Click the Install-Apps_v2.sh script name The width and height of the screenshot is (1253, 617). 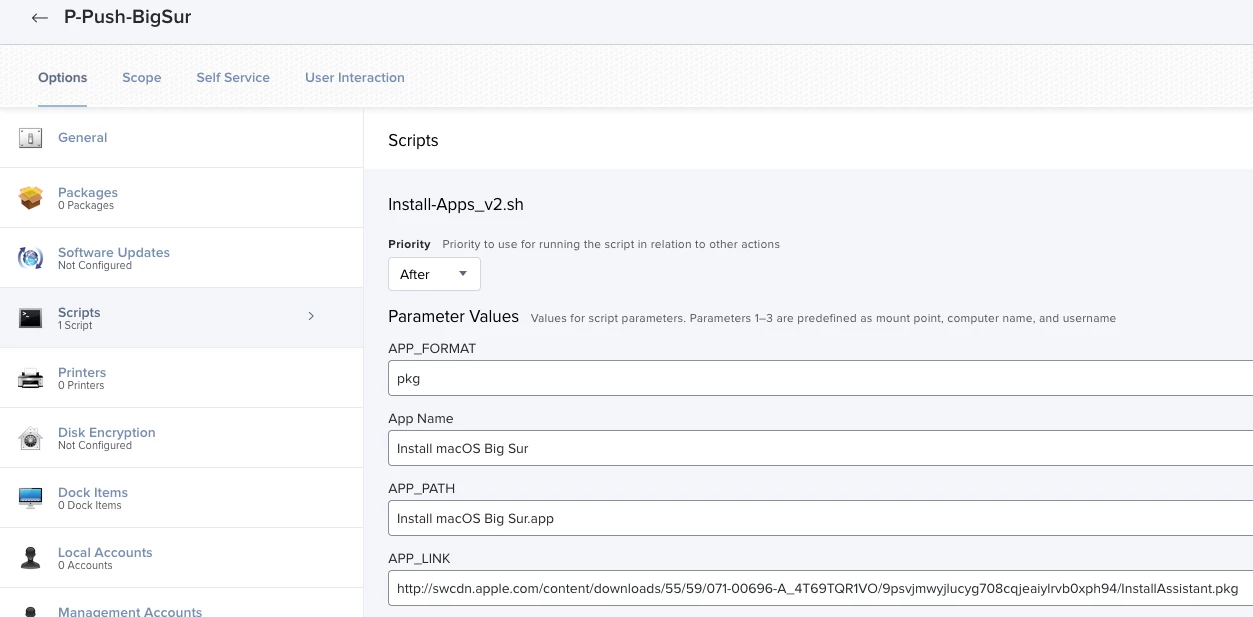(x=456, y=204)
